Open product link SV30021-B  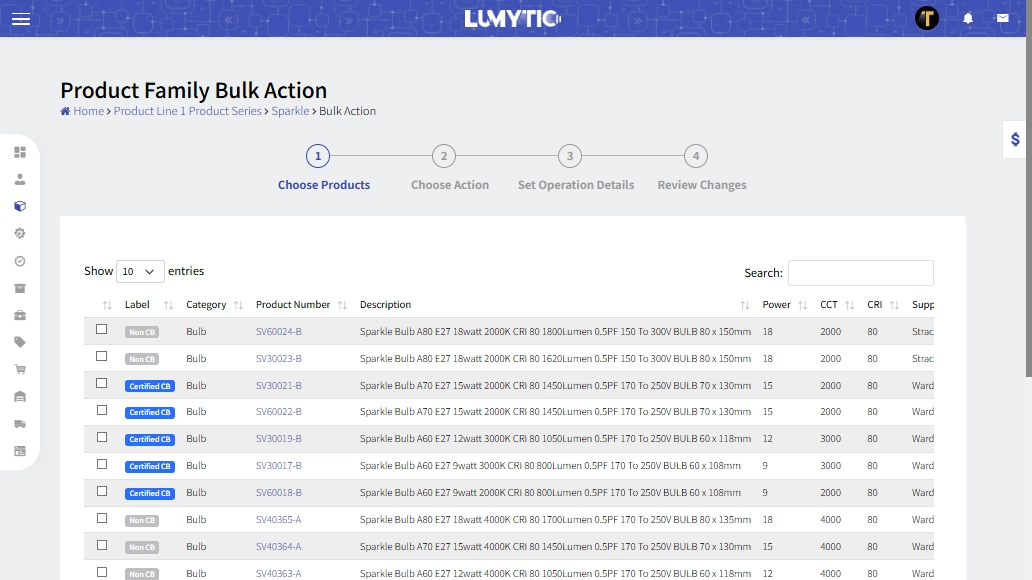[x=278, y=386]
